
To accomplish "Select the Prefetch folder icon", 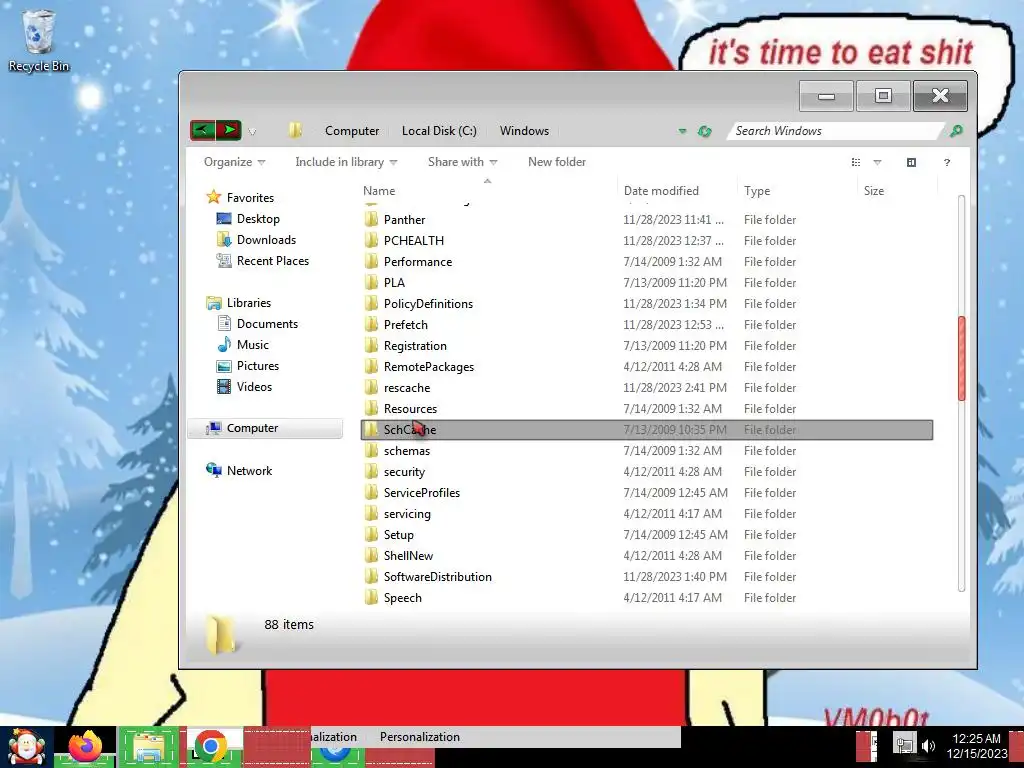I will click(x=371, y=324).
